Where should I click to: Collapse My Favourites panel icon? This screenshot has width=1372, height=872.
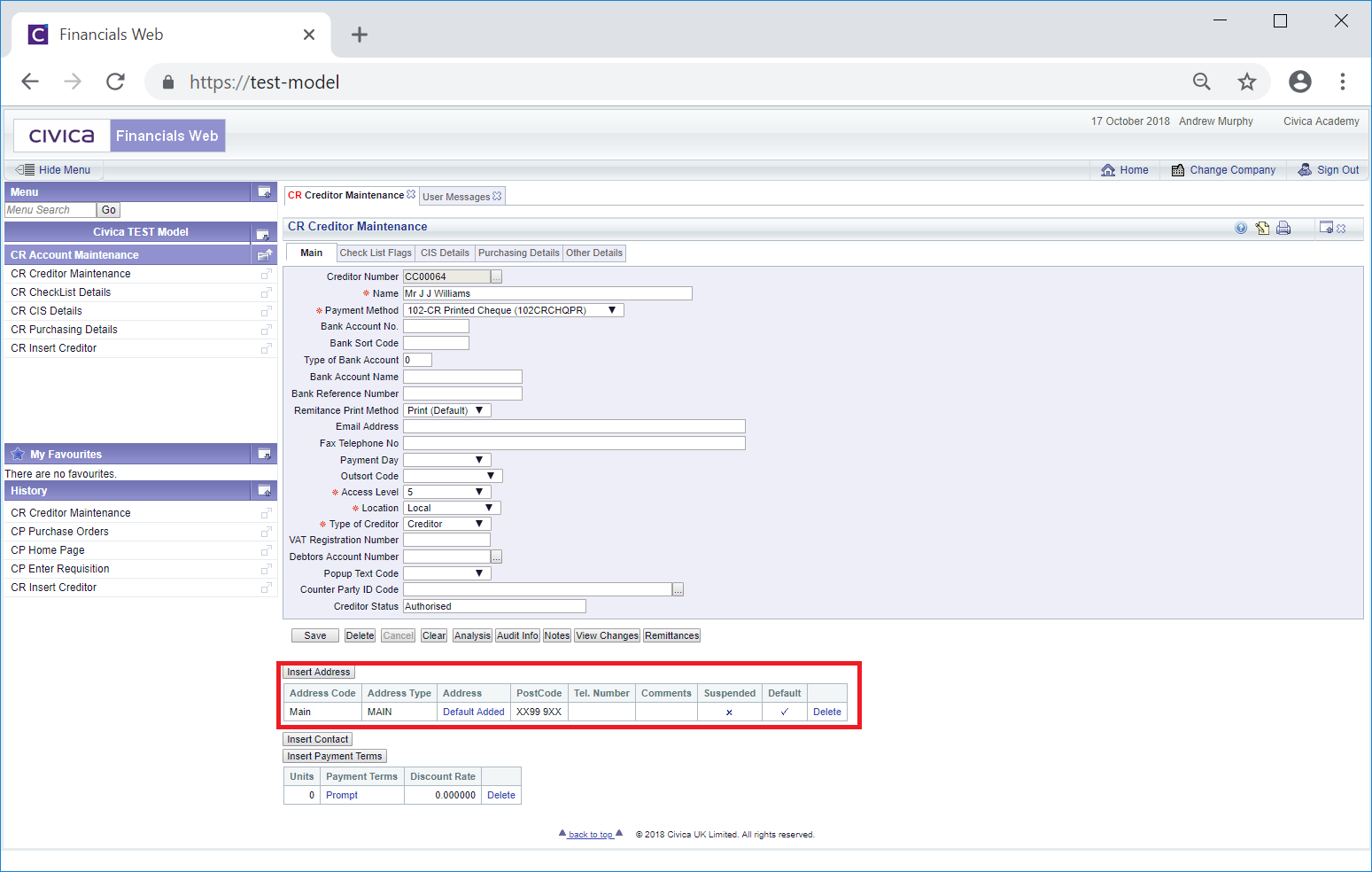click(x=264, y=454)
